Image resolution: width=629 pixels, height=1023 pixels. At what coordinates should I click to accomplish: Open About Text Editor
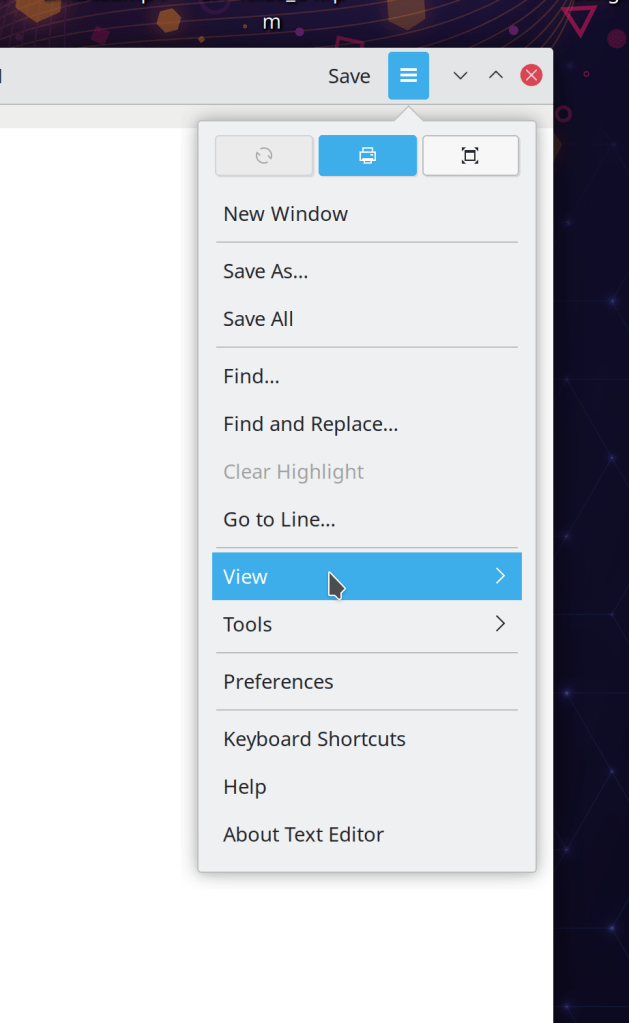[303, 834]
